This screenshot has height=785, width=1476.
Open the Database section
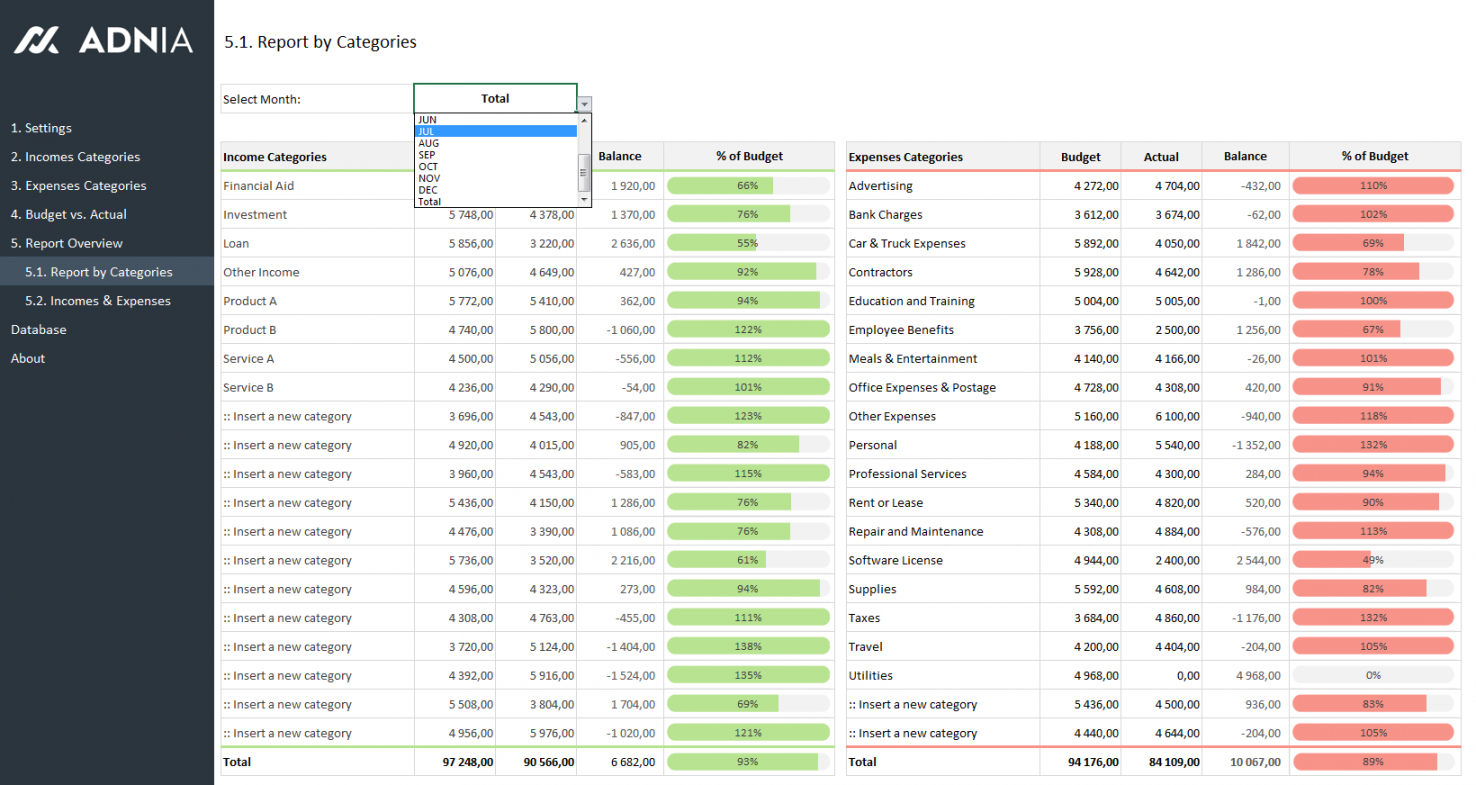39,330
